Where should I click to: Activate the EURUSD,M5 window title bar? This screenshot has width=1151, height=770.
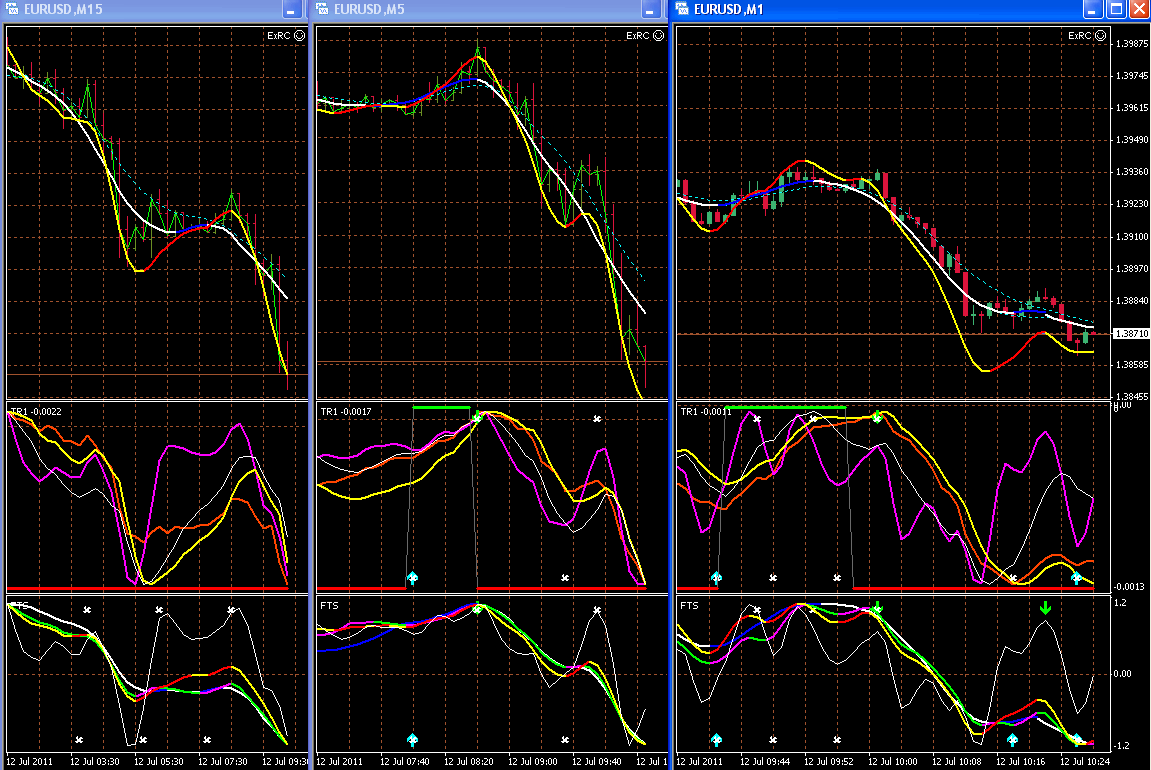pyautogui.click(x=489, y=10)
